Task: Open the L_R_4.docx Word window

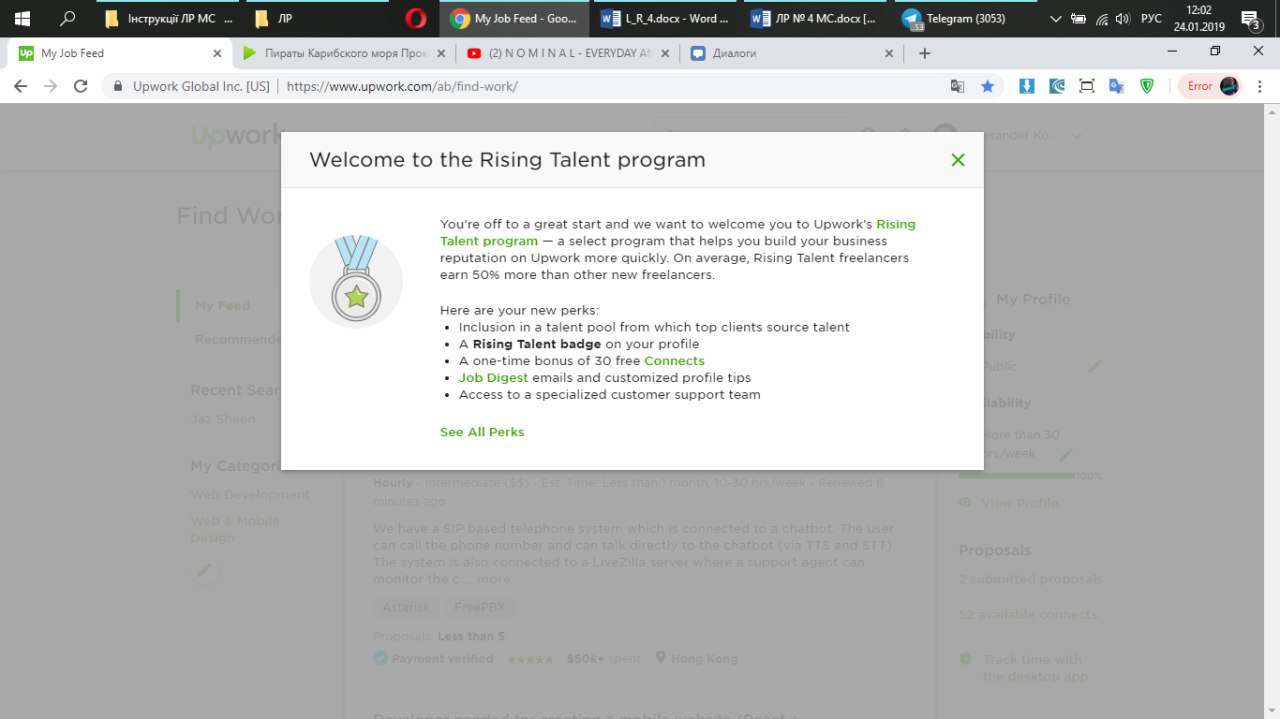Action: point(666,18)
